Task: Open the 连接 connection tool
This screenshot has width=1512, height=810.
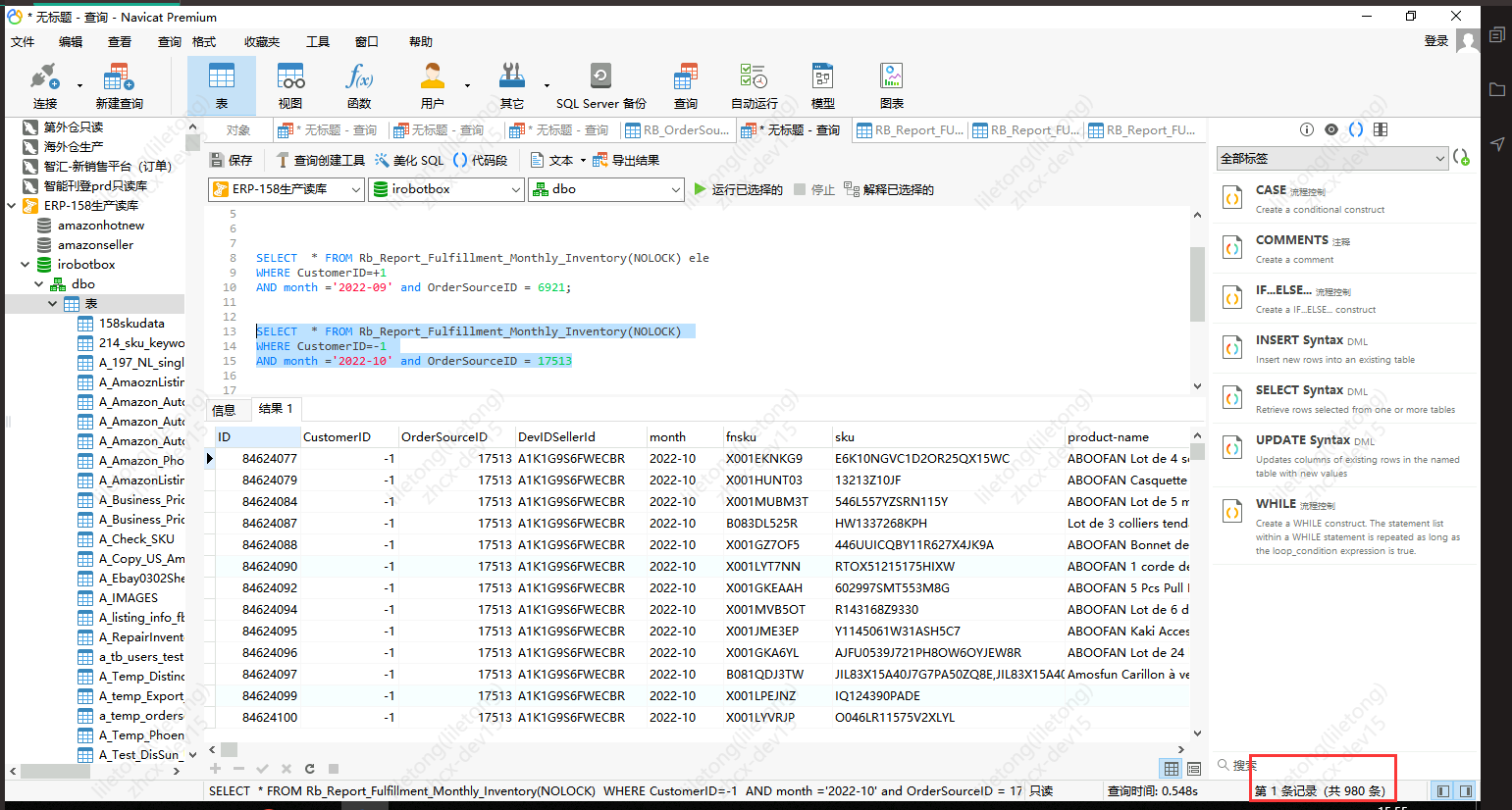Action: [45, 86]
